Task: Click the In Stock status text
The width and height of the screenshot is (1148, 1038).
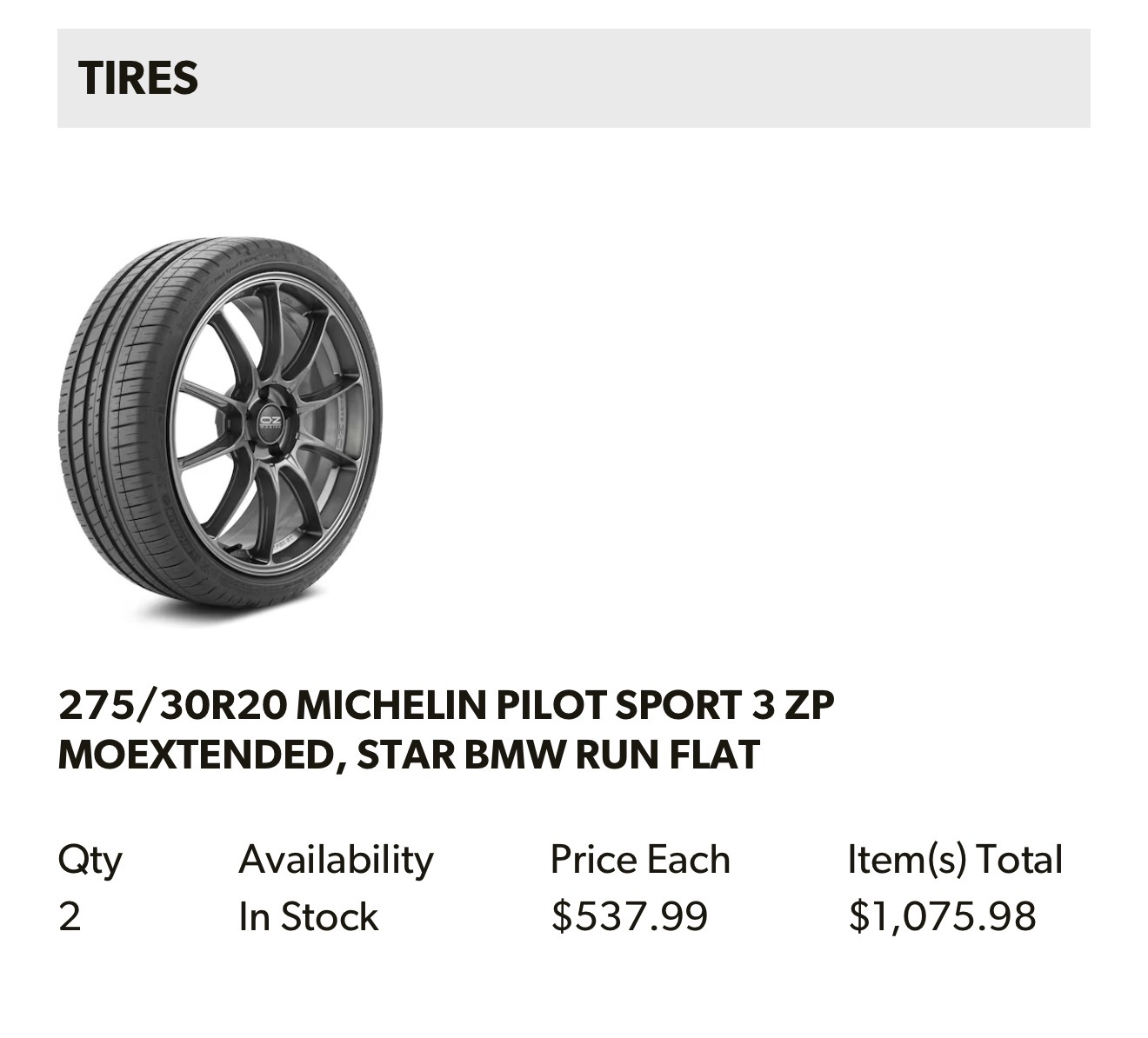Action: click(x=308, y=917)
